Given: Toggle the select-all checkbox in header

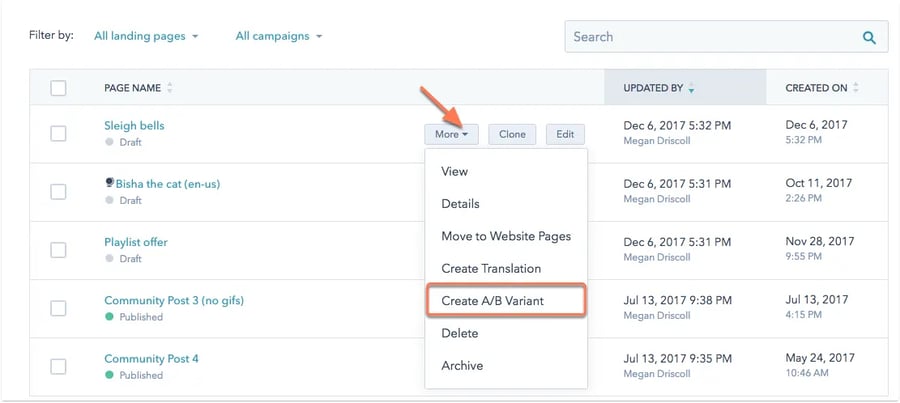Looking at the screenshot, I should coord(58,88).
